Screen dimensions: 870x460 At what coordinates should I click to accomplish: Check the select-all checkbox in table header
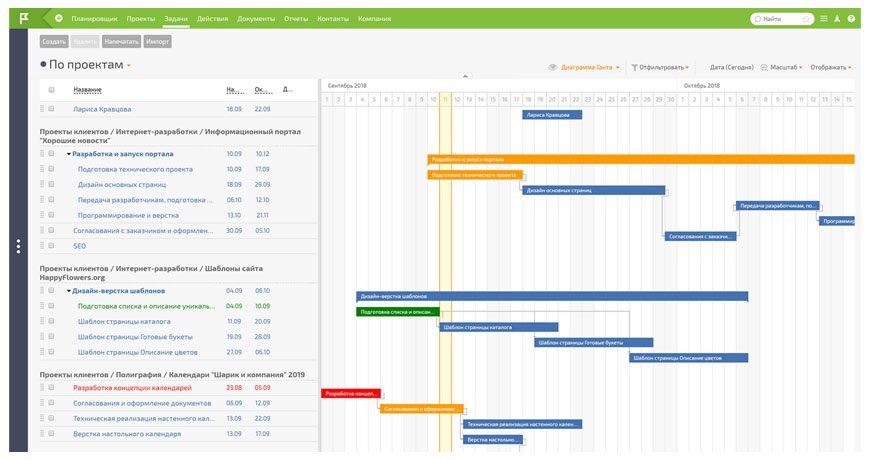tap(51, 89)
